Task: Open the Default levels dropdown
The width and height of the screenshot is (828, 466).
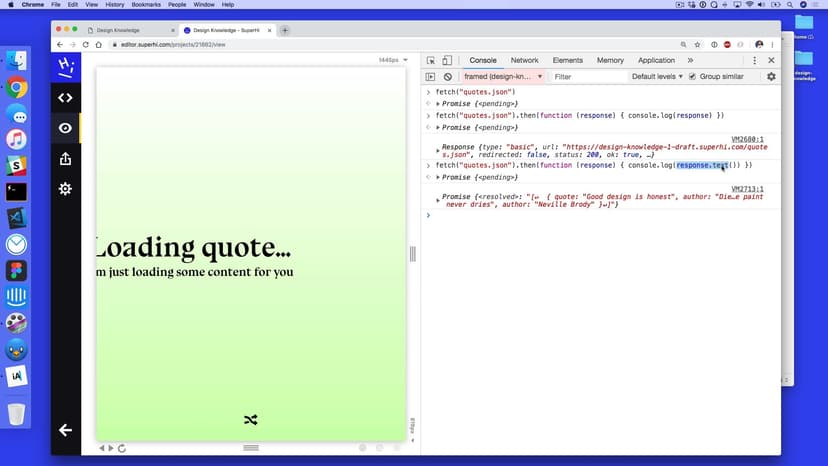Action: coord(657,77)
